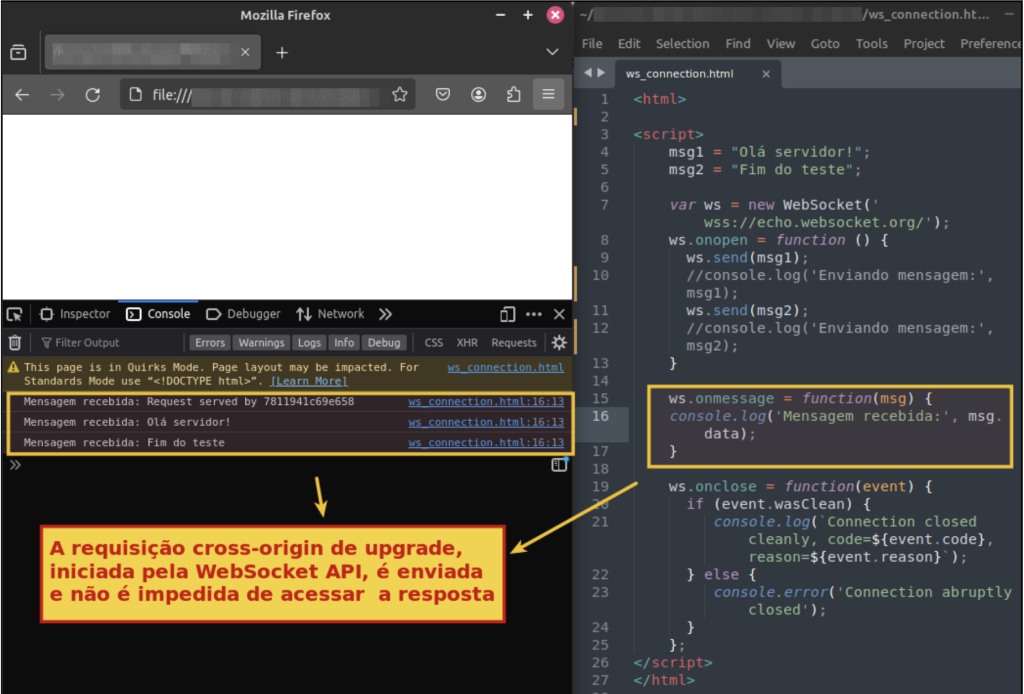Viewport: 1024px width, 694px height.
Task: Open the Firefox hamburger application menu
Action: tap(548, 95)
